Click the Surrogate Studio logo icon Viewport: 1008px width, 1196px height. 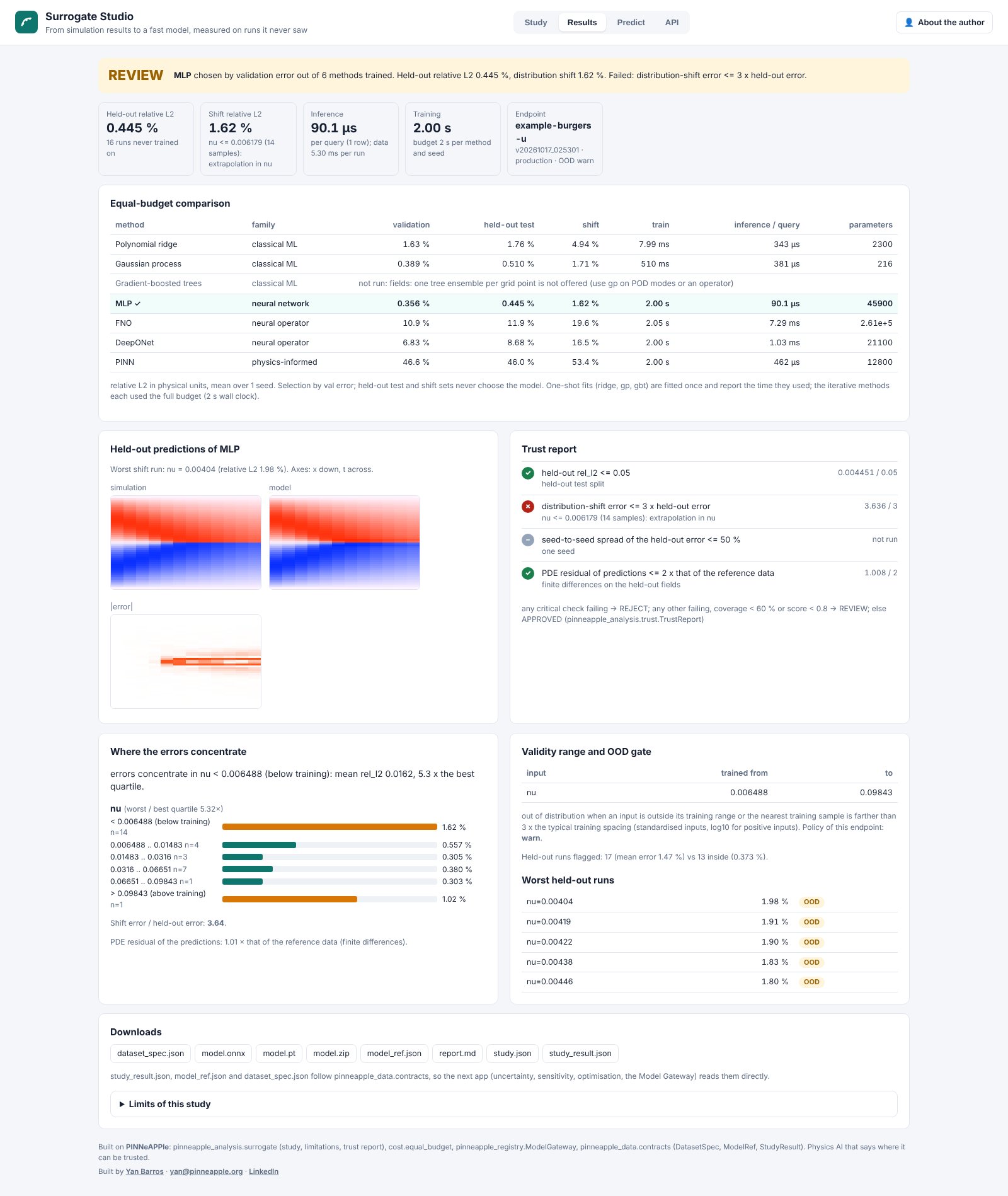pyautogui.click(x=26, y=22)
